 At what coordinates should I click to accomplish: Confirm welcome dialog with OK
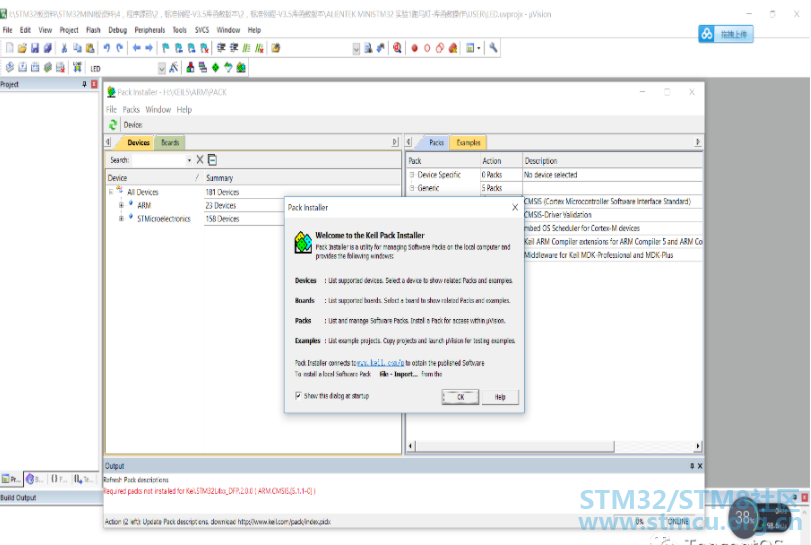pos(460,397)
